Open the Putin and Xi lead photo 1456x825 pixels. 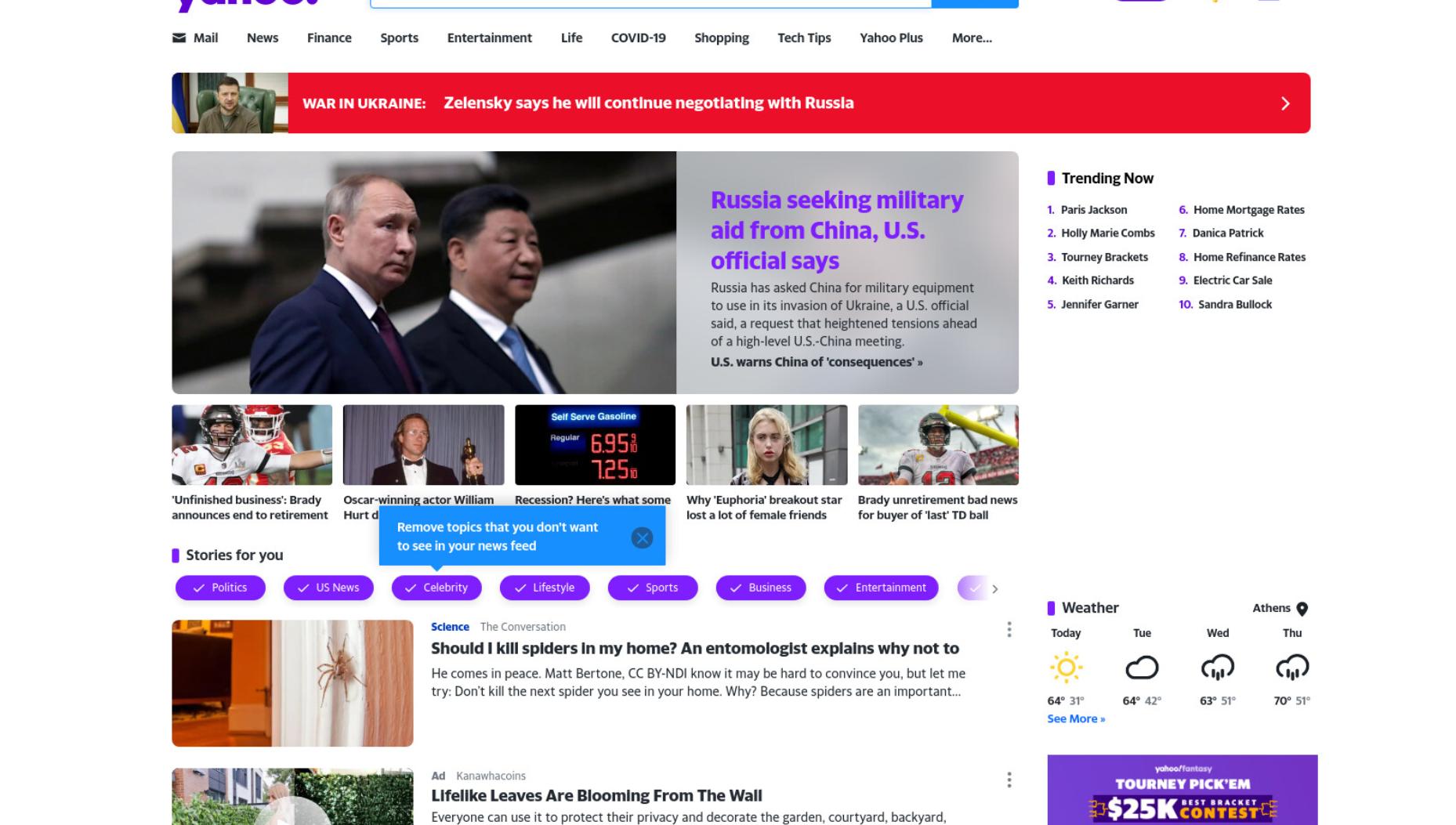424,273
